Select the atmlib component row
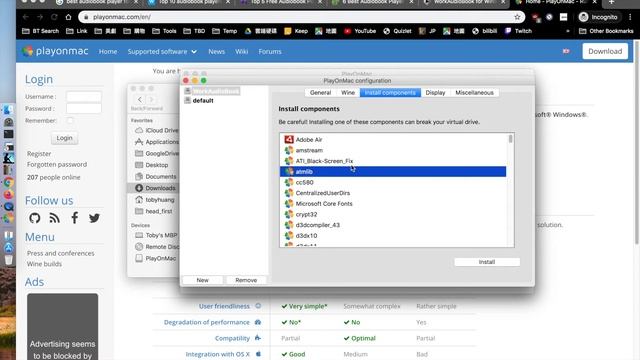Screen dimensions: 640x360 pos(393,171)
